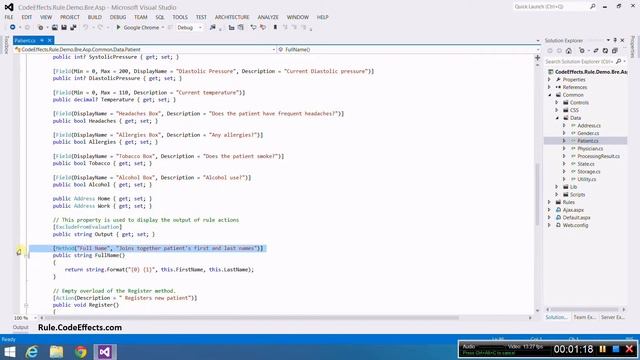The width and height of the screenshot is (640, 360).
Task: Open File Explorer from the taskbar
Action: click(x=56, y=352)
